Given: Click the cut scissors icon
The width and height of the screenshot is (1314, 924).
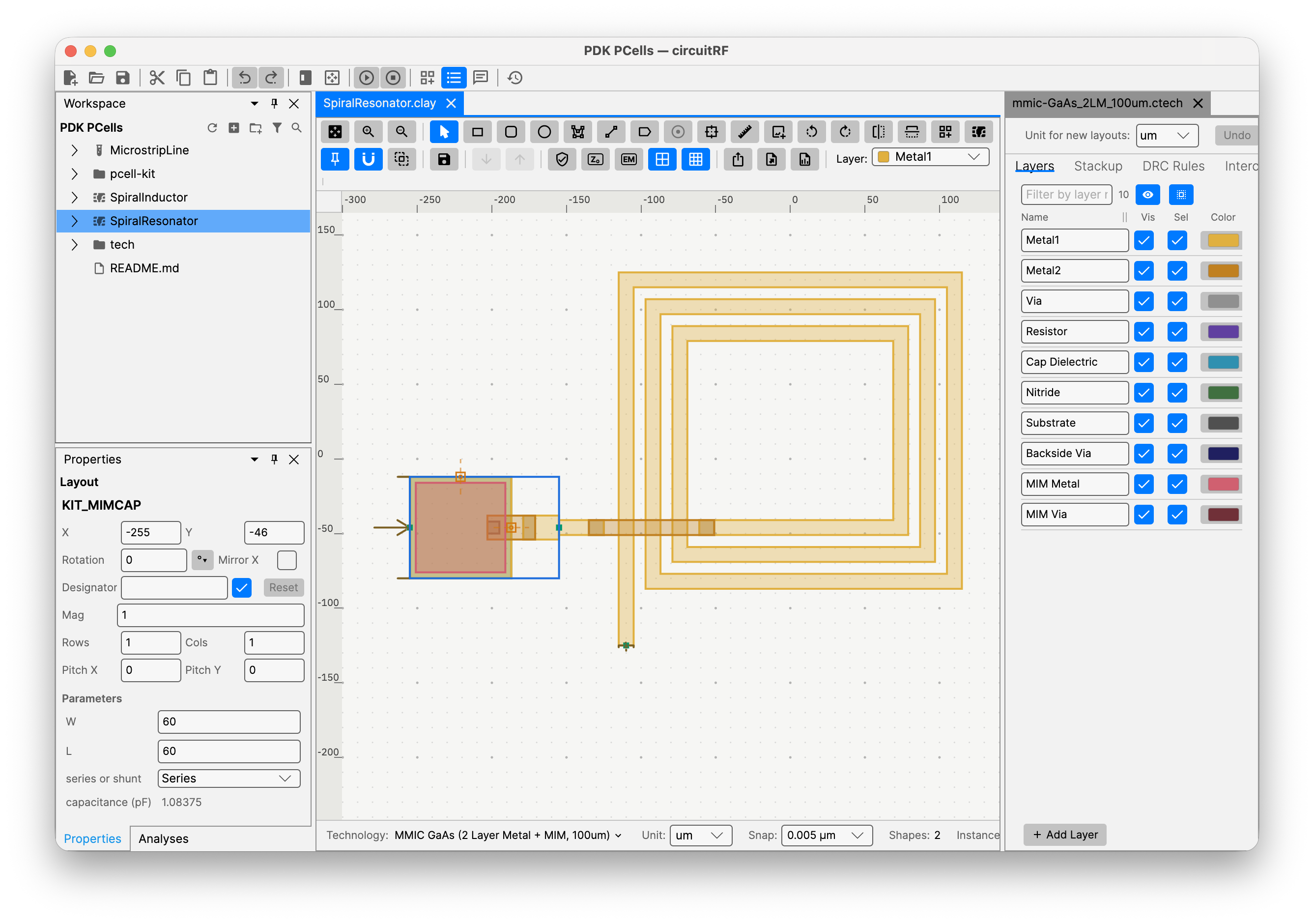Looking at the screenshot, I should click(x=157, y=78).
